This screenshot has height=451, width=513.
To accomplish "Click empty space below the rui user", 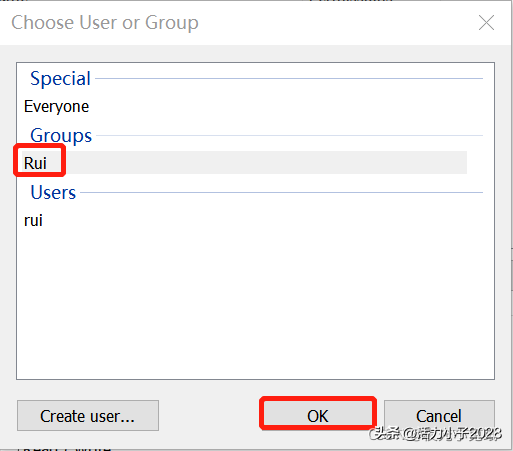I will (255, 303).
